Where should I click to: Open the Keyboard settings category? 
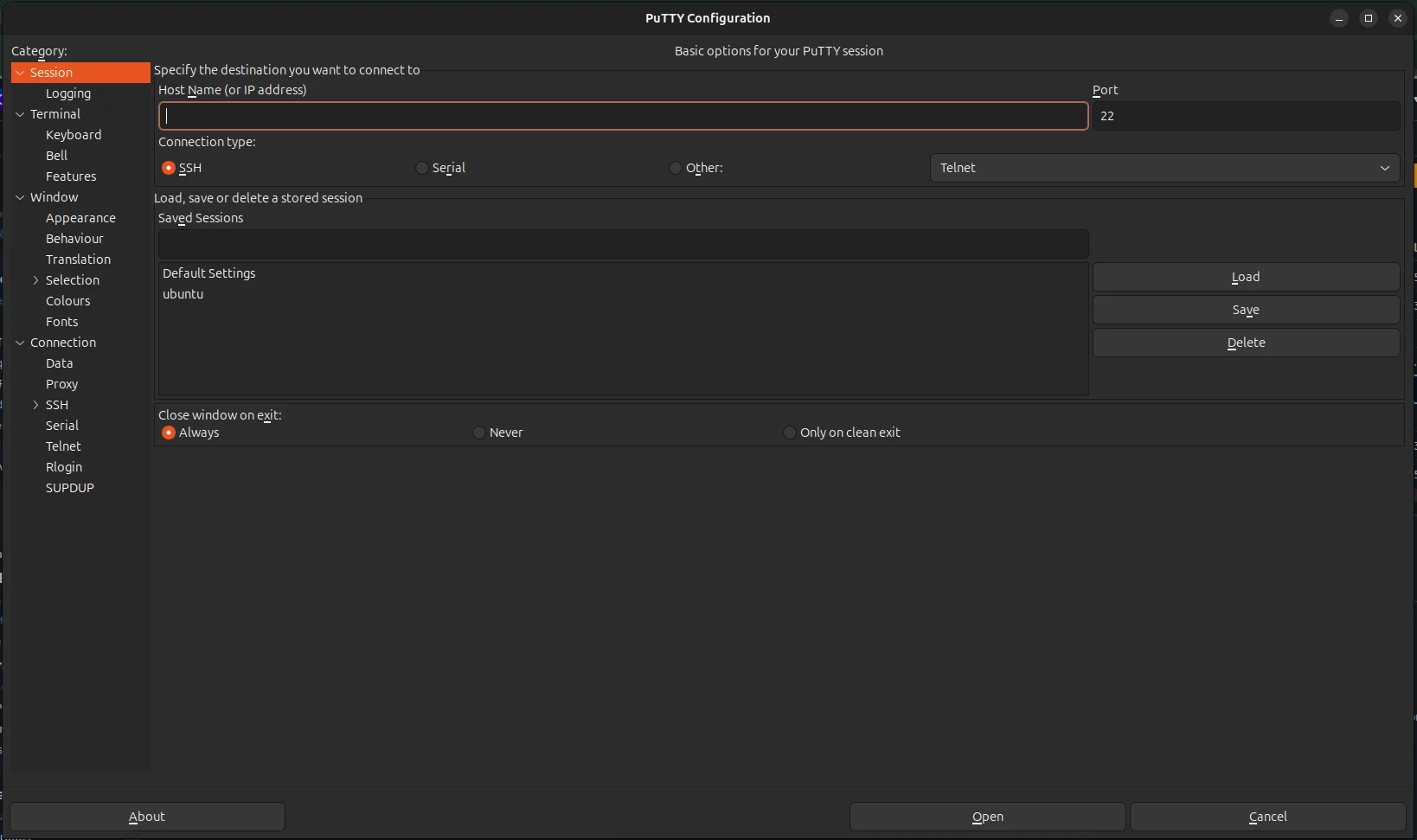coord(74,135)
